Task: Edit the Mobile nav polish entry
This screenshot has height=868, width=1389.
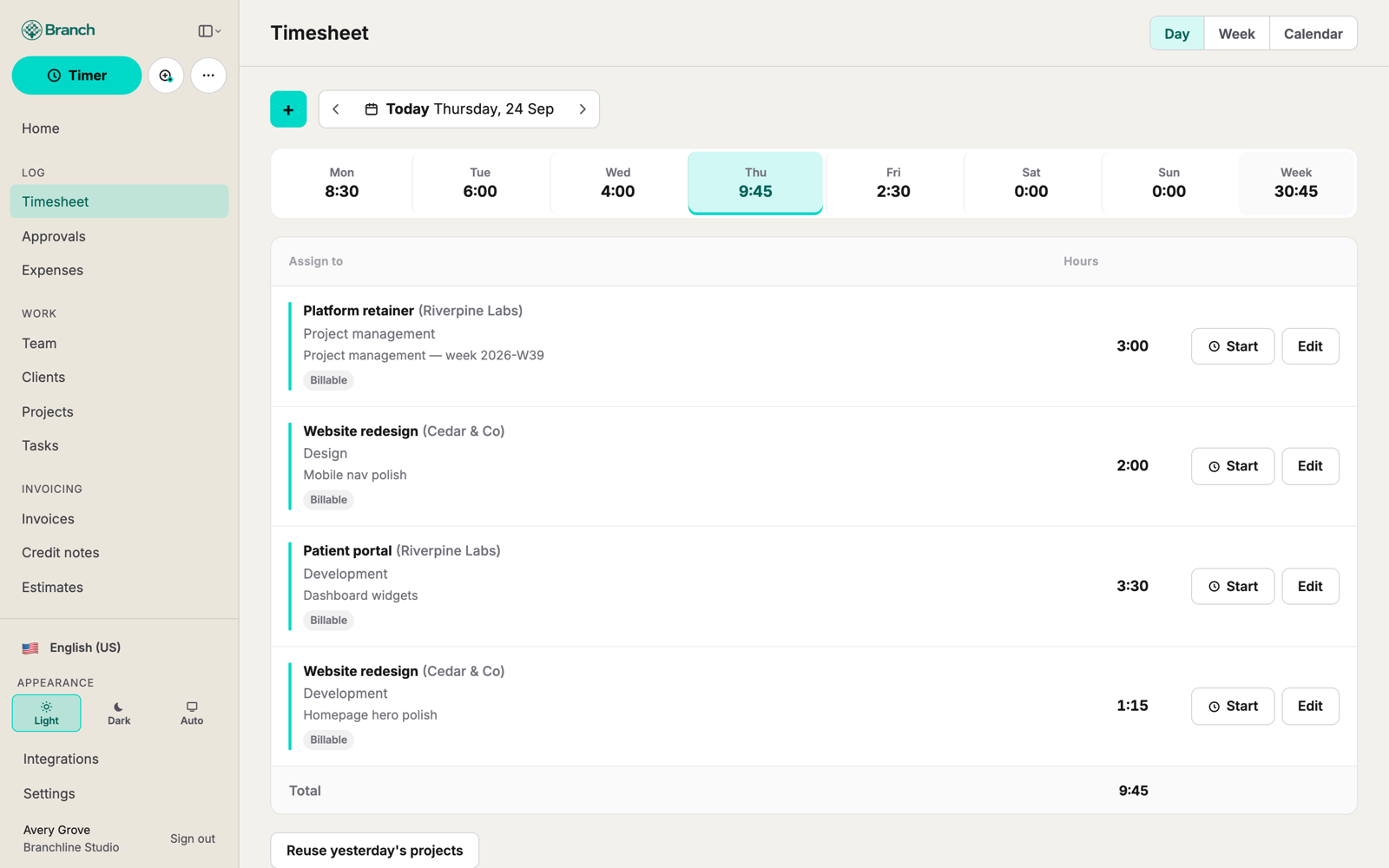Action: 1310,466
